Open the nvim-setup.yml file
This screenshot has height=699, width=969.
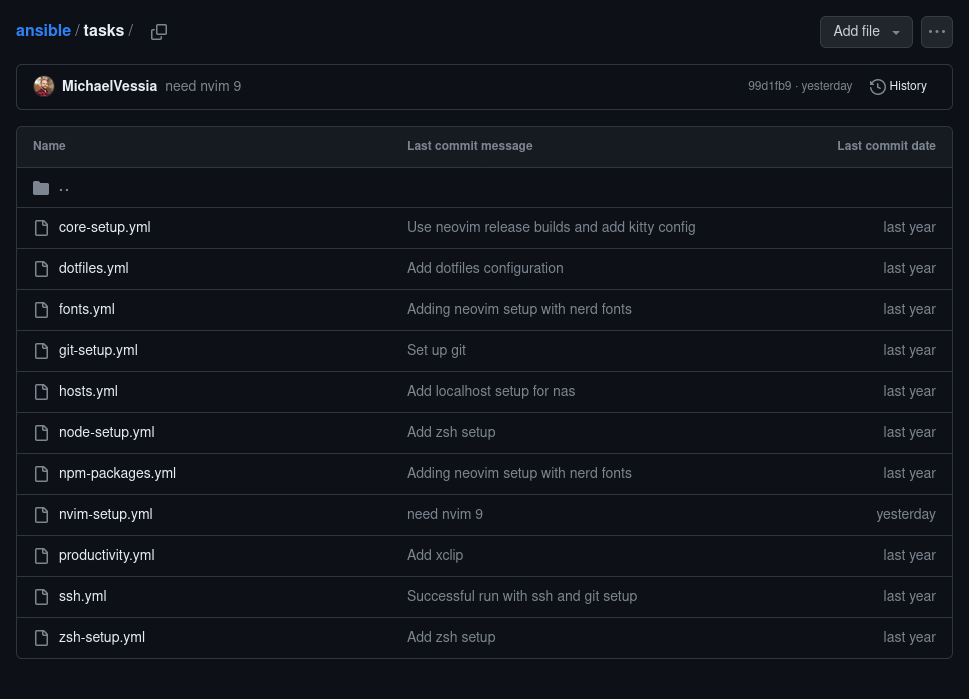click(x=106, y=515)
